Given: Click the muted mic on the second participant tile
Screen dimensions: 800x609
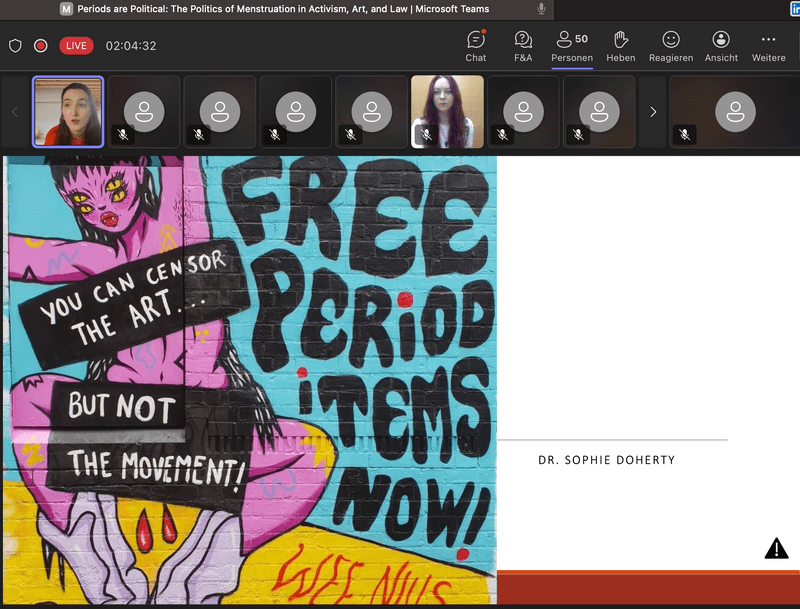Looking at the screenshot, I should tap(123, 134).
